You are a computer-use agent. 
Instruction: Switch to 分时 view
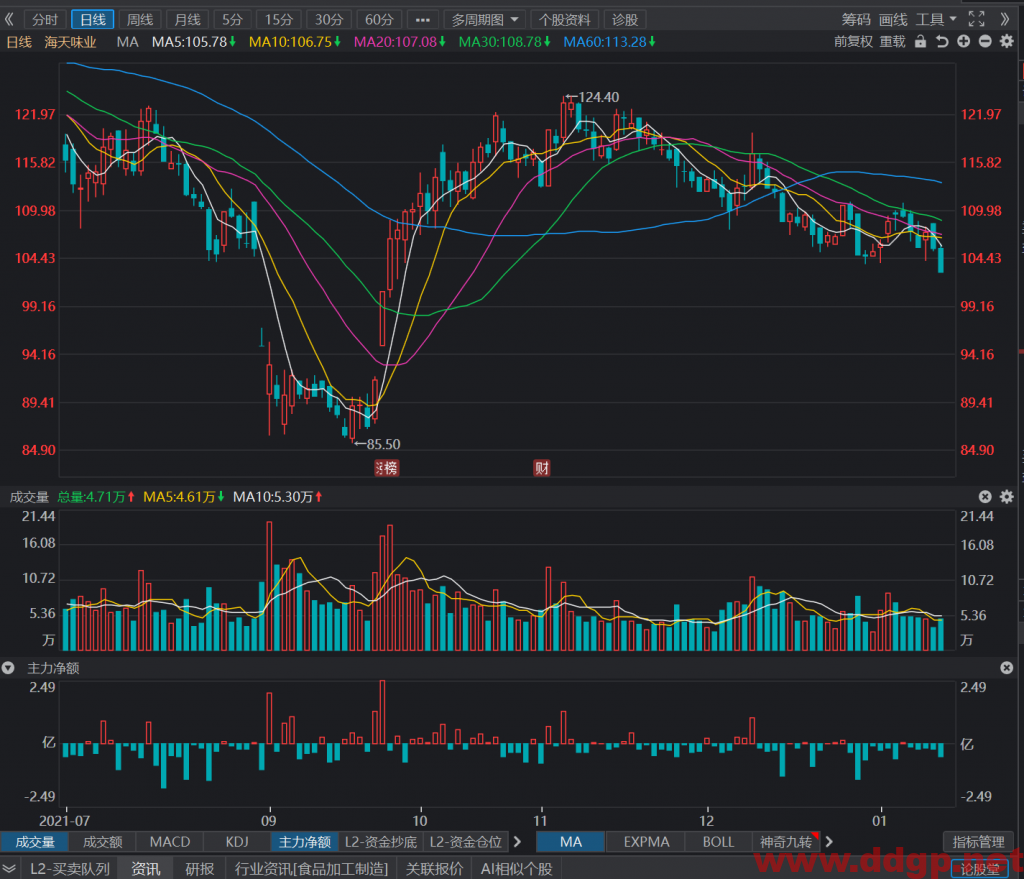tap(45, 20)
